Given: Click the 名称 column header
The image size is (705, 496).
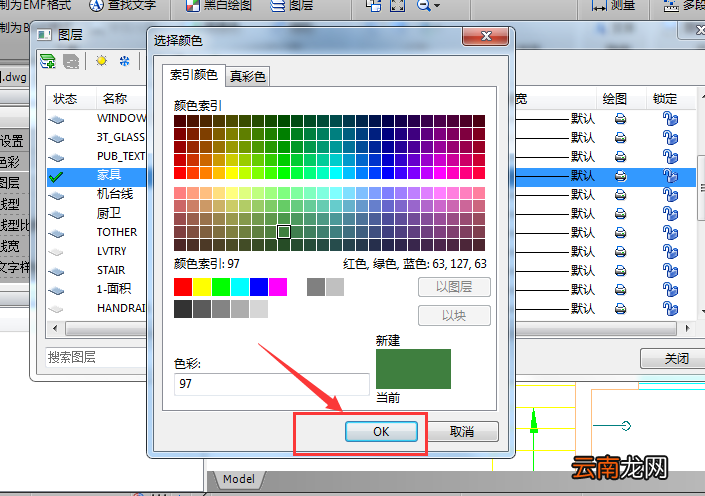Looking at the screenshot, I should pos(115,98).
